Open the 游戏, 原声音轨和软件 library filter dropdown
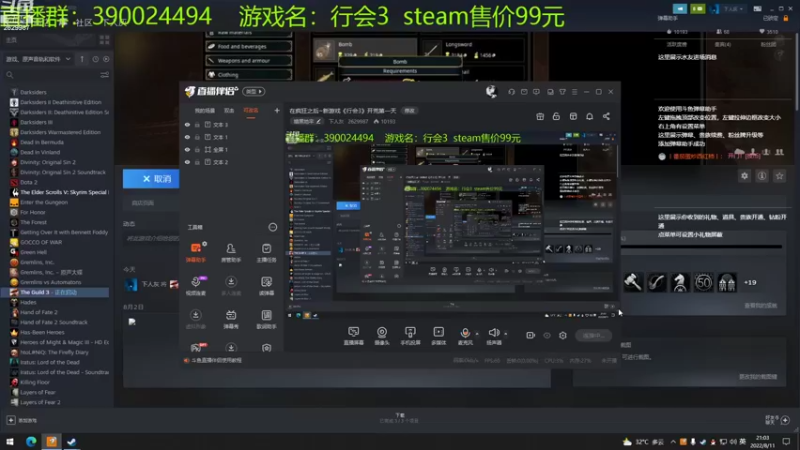 coord(38,59)
